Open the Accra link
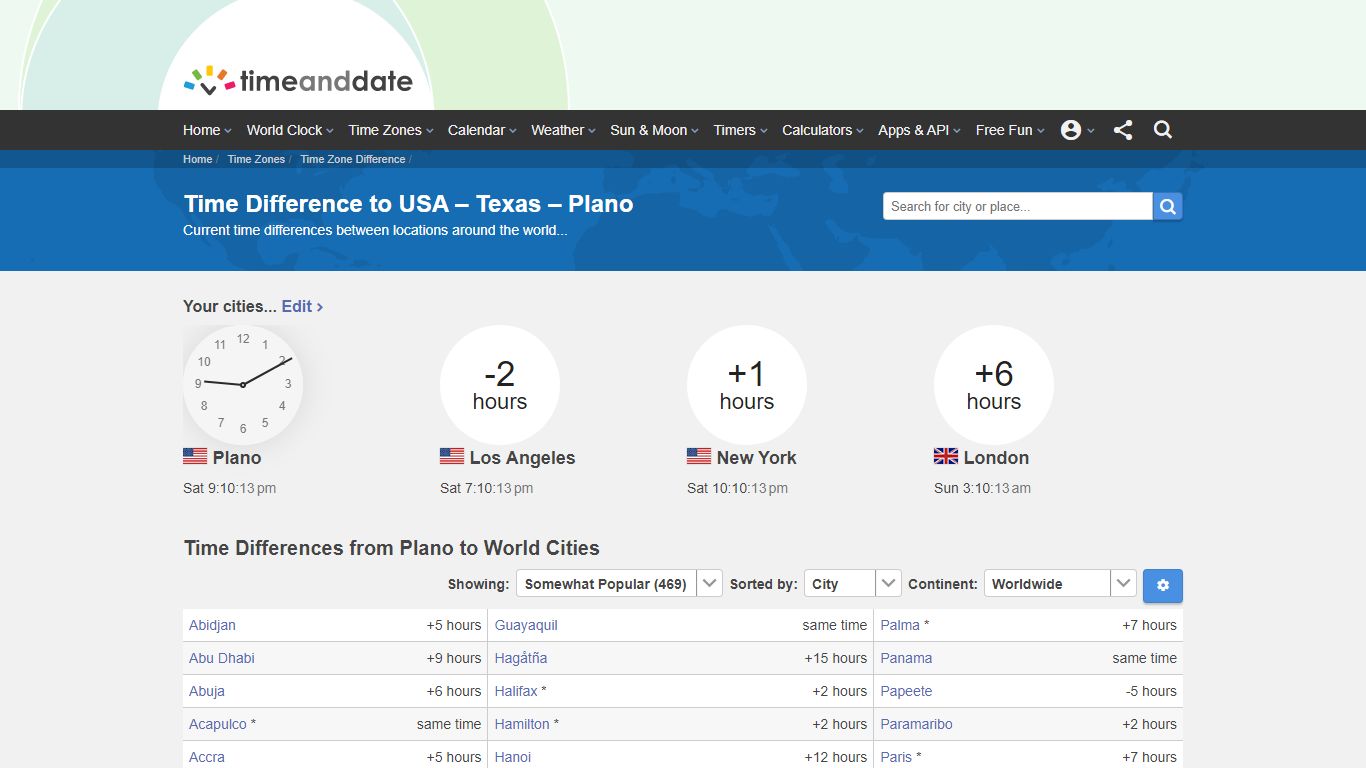 click(207, 757)
